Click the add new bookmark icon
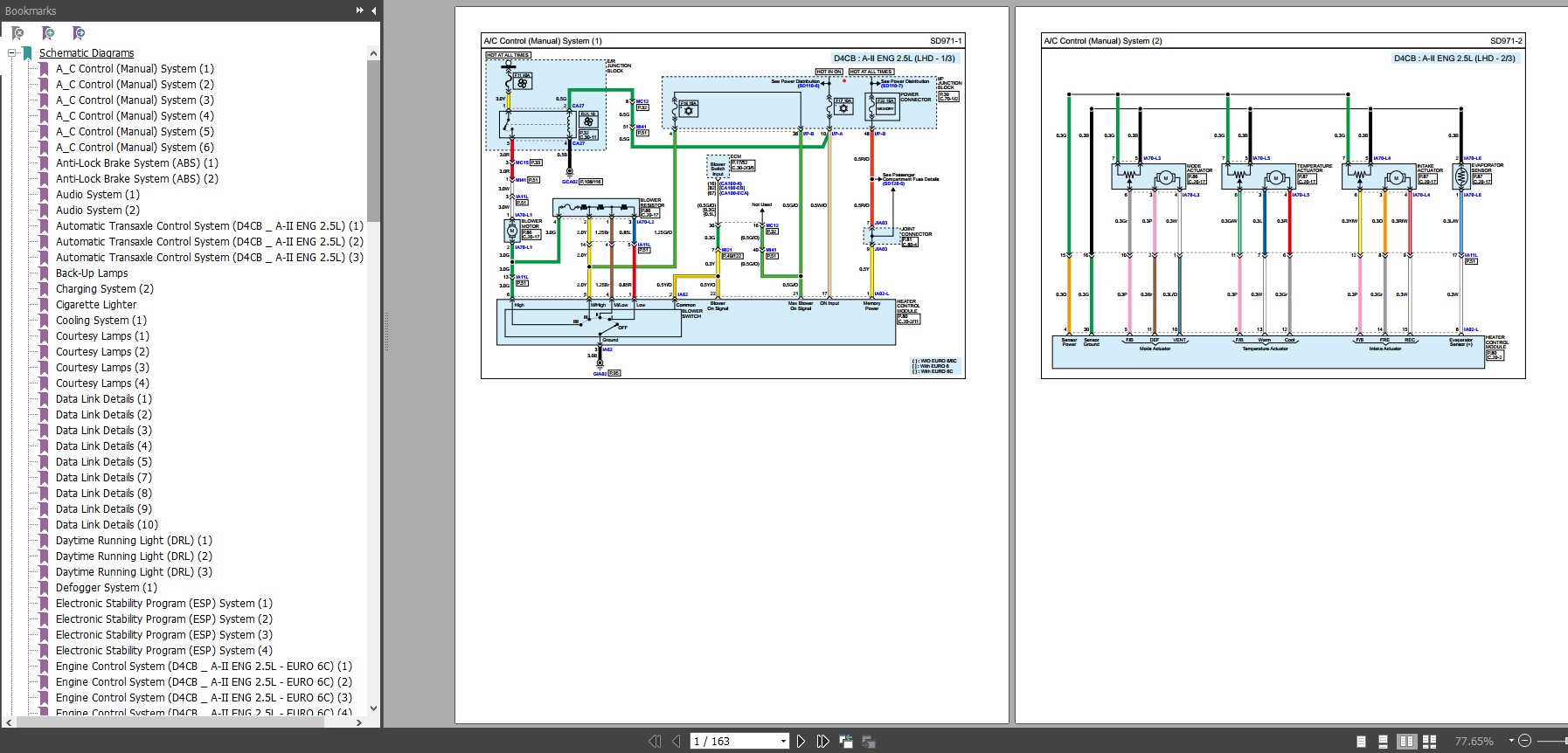The height and width of the screenshot is (753, 1568). tap(48, 33)
